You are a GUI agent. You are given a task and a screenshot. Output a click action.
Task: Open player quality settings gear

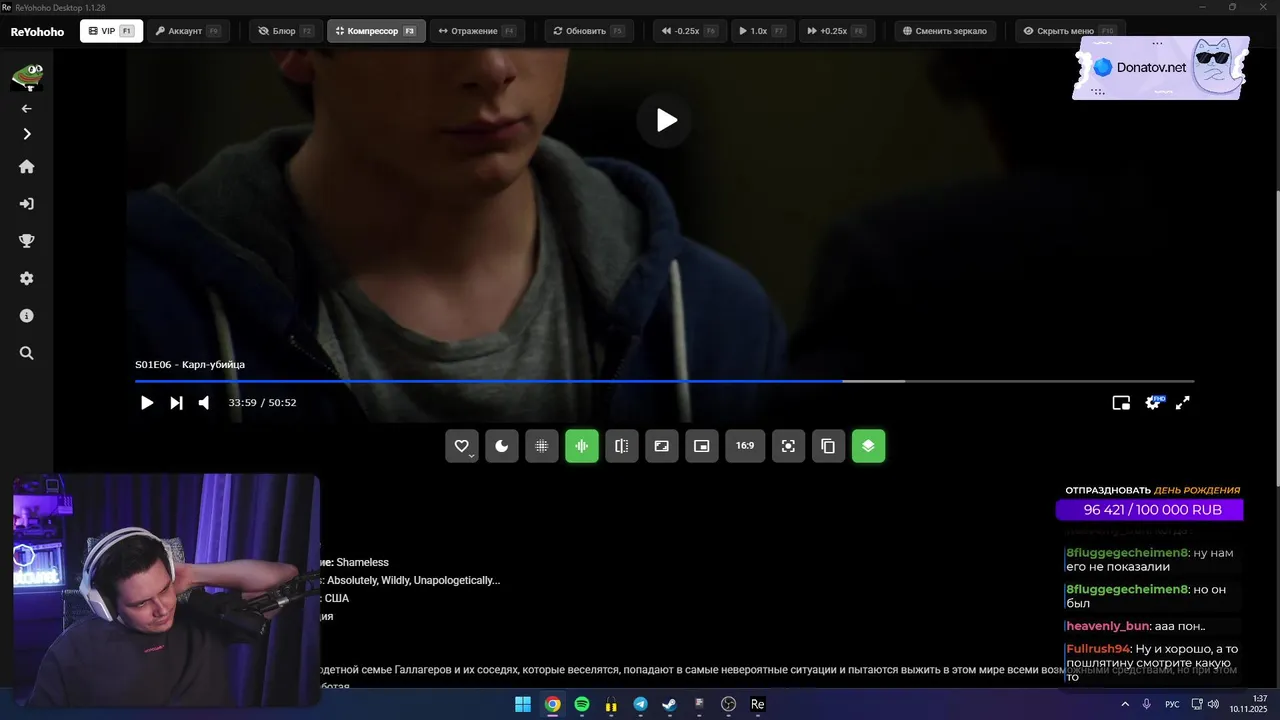click(x=1153, y=403)
